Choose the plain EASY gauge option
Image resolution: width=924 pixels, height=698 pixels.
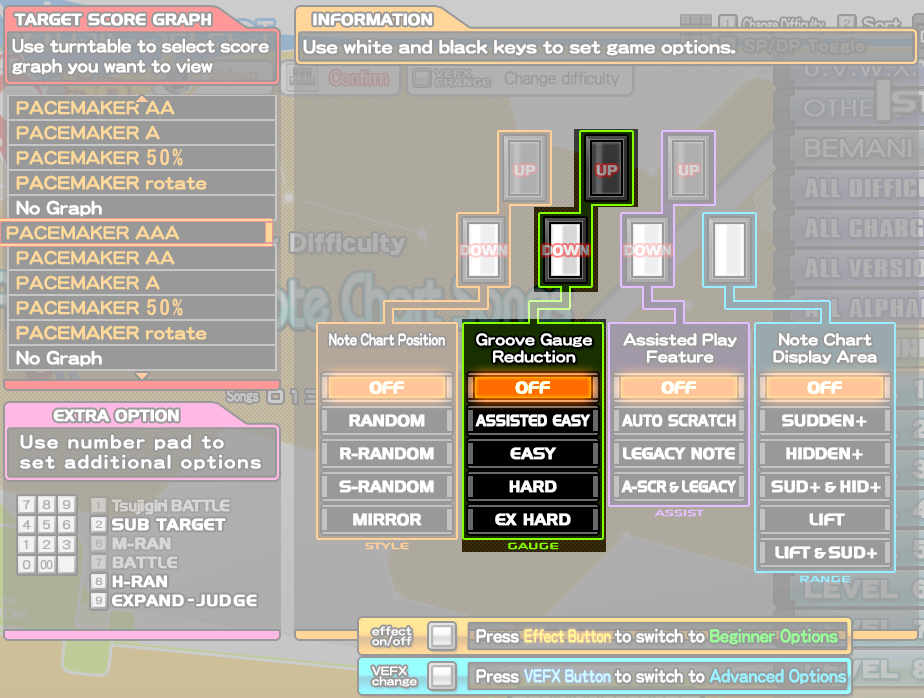point(533,453)
